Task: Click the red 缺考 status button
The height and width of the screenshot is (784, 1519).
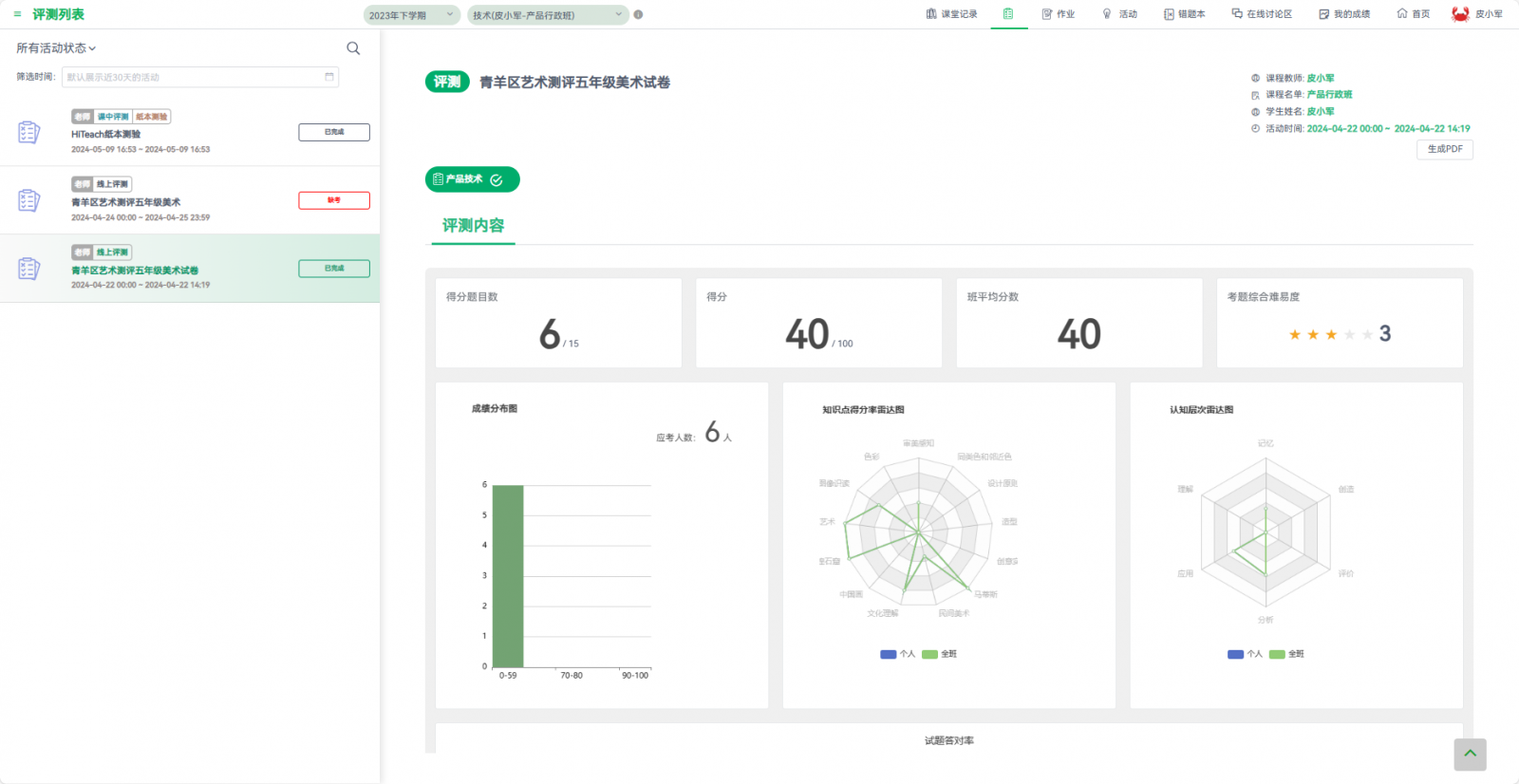Action: click(334, 200)
